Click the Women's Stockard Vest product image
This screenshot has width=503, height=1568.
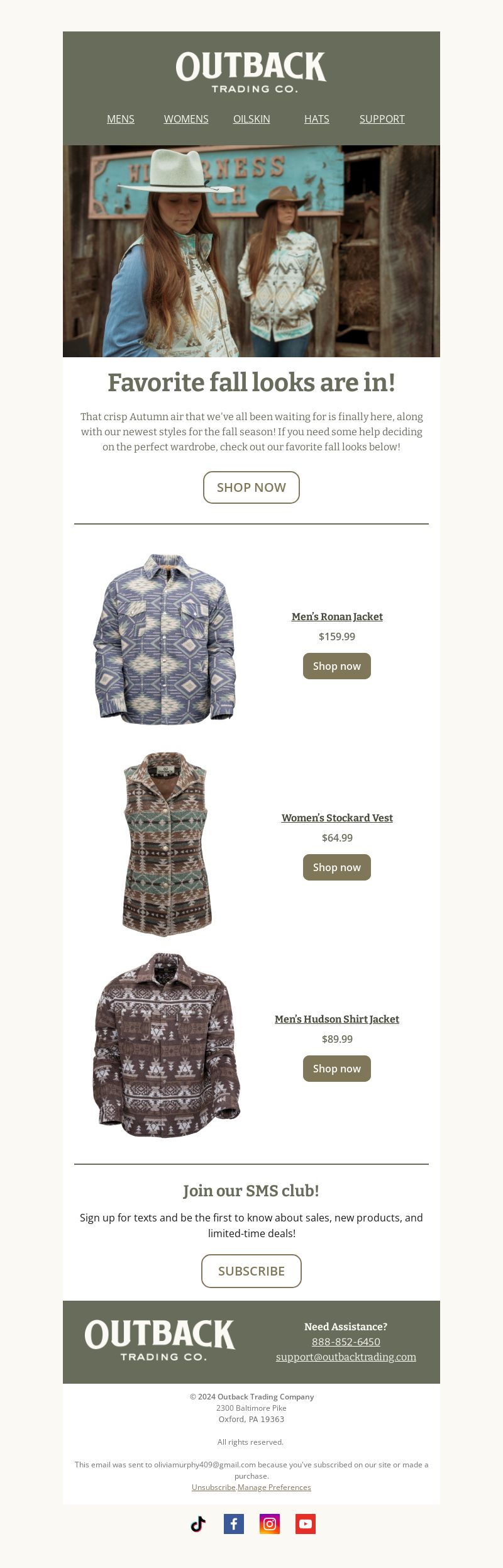click(x=167, y=844)
